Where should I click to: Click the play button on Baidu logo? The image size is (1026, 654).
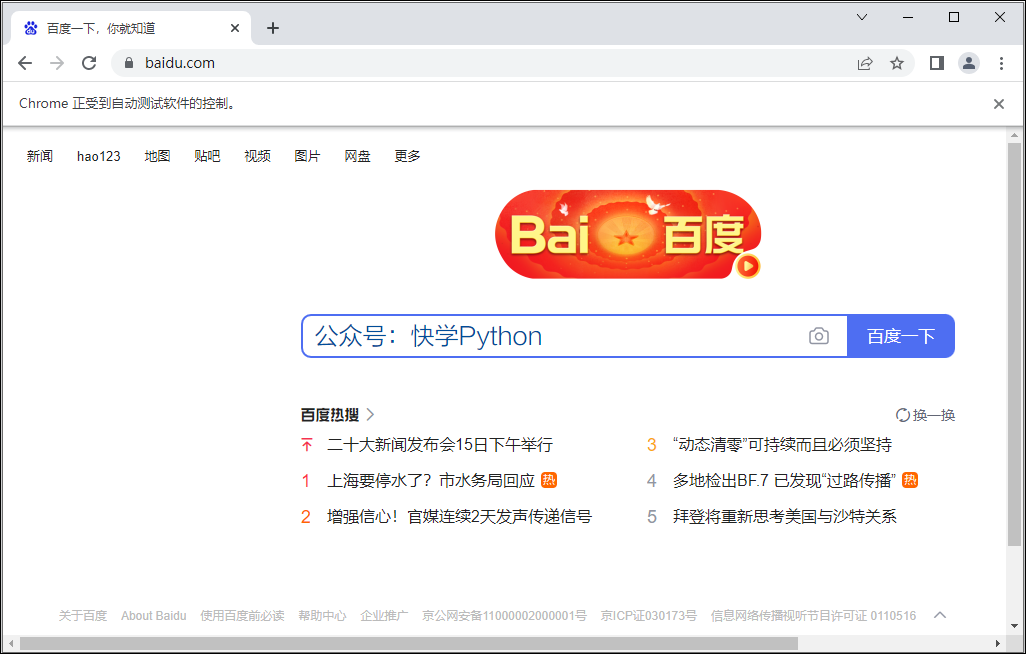(x=748, y=266)
